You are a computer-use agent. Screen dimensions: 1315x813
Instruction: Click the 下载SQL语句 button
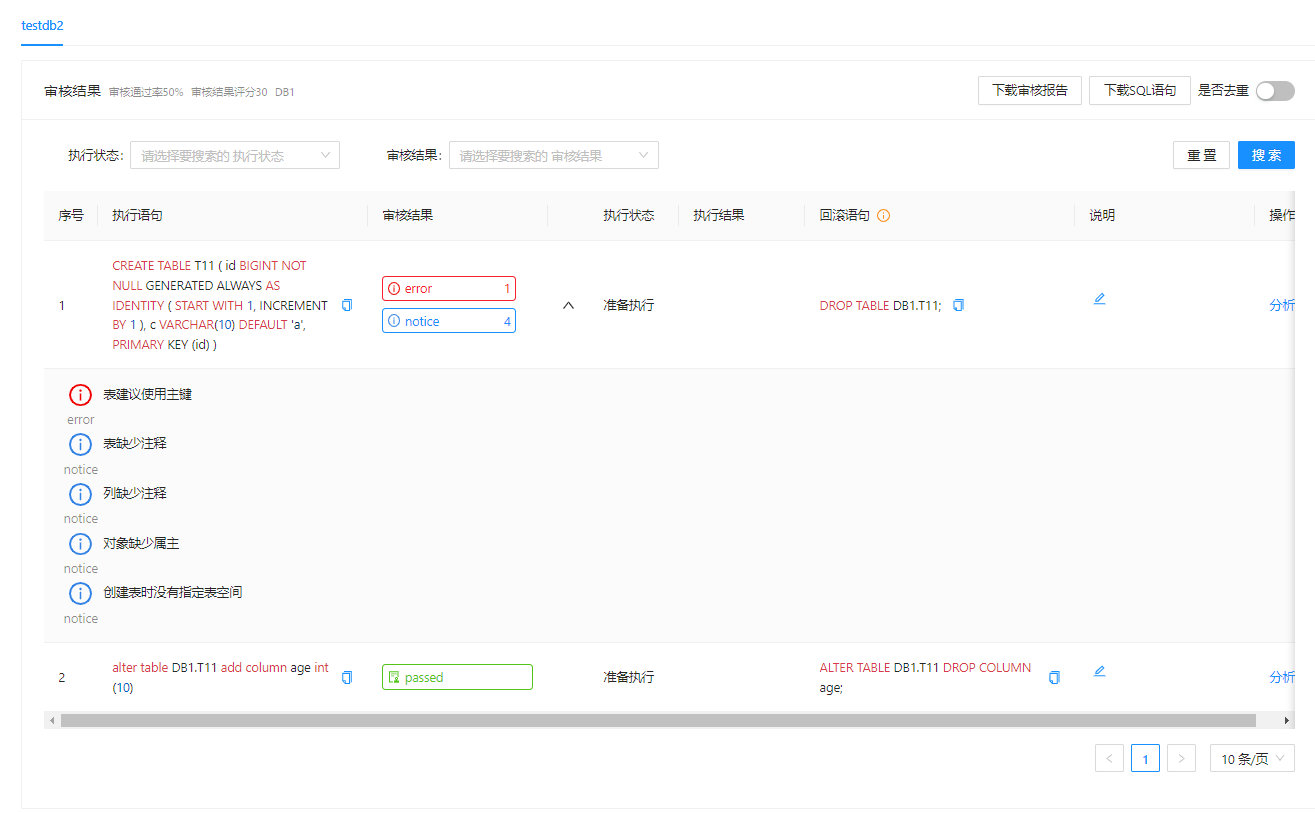pyautogui.click(x=1140, y=90)
